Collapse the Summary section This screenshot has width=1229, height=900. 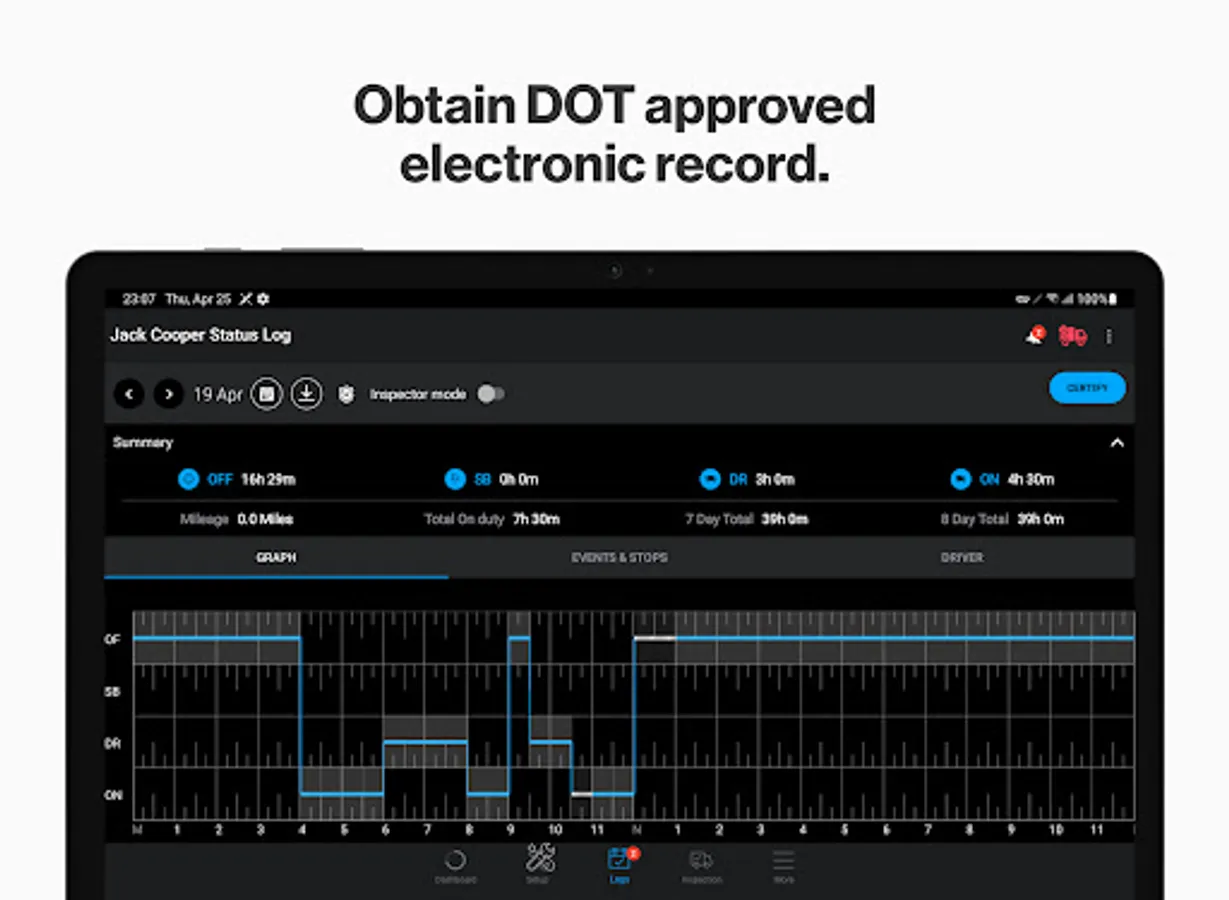(x=1117, y=442)
